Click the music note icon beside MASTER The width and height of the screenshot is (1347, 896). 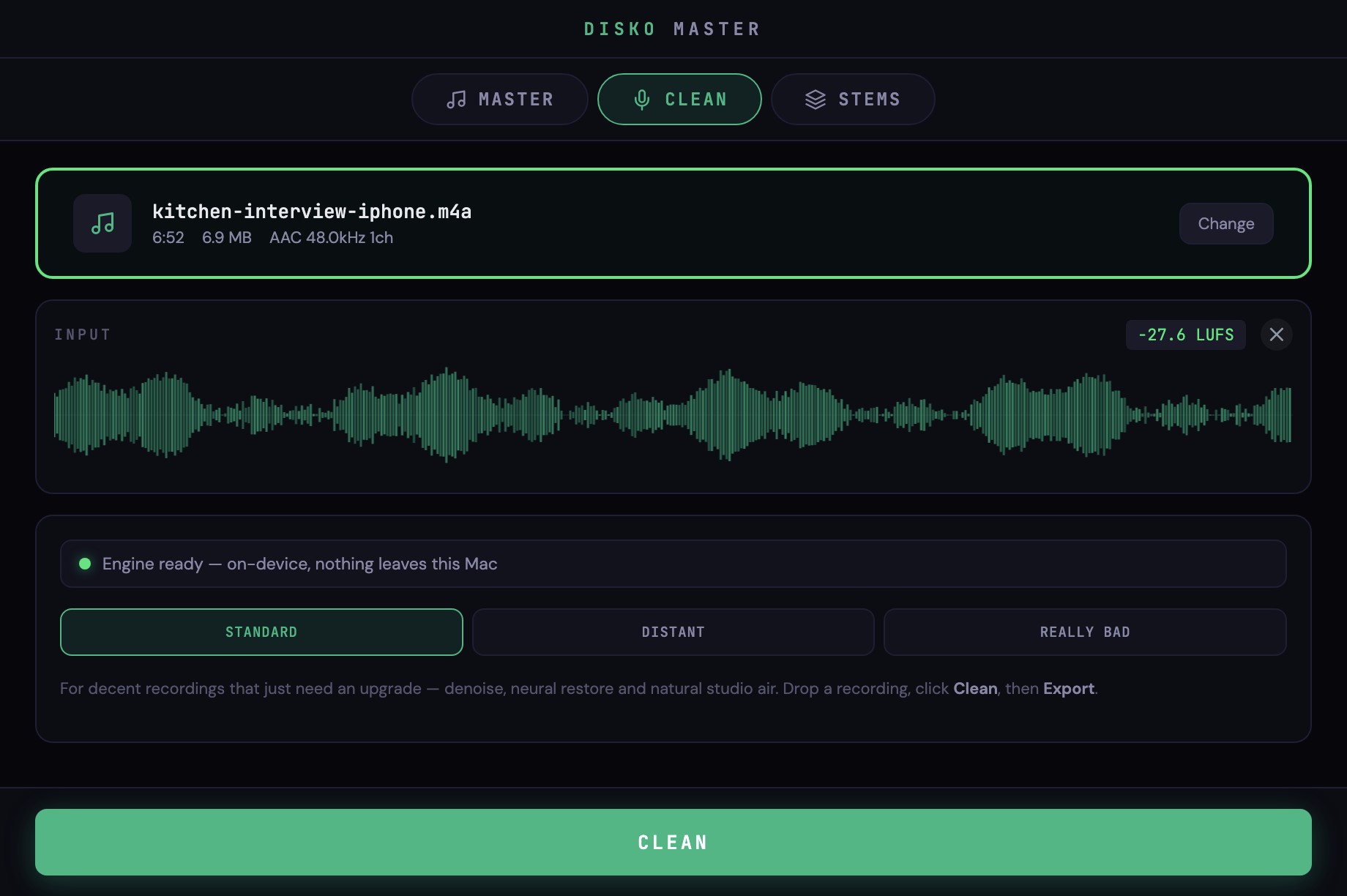click(456, 100)
